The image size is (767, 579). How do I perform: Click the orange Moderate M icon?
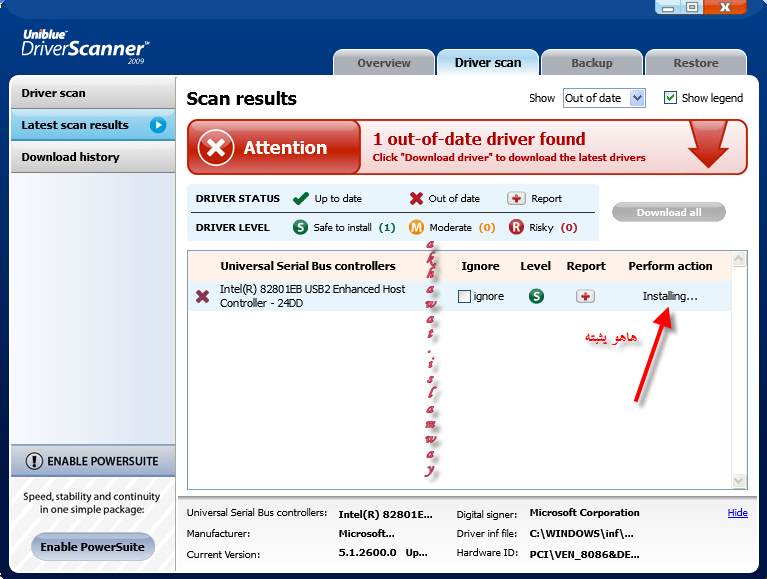[x=416, y=227]
